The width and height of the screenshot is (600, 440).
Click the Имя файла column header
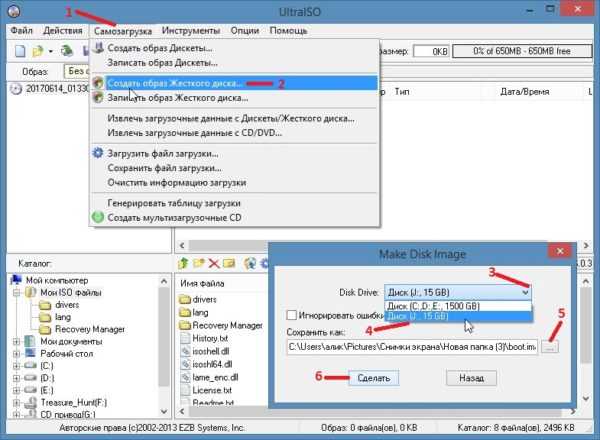point(202,284)
